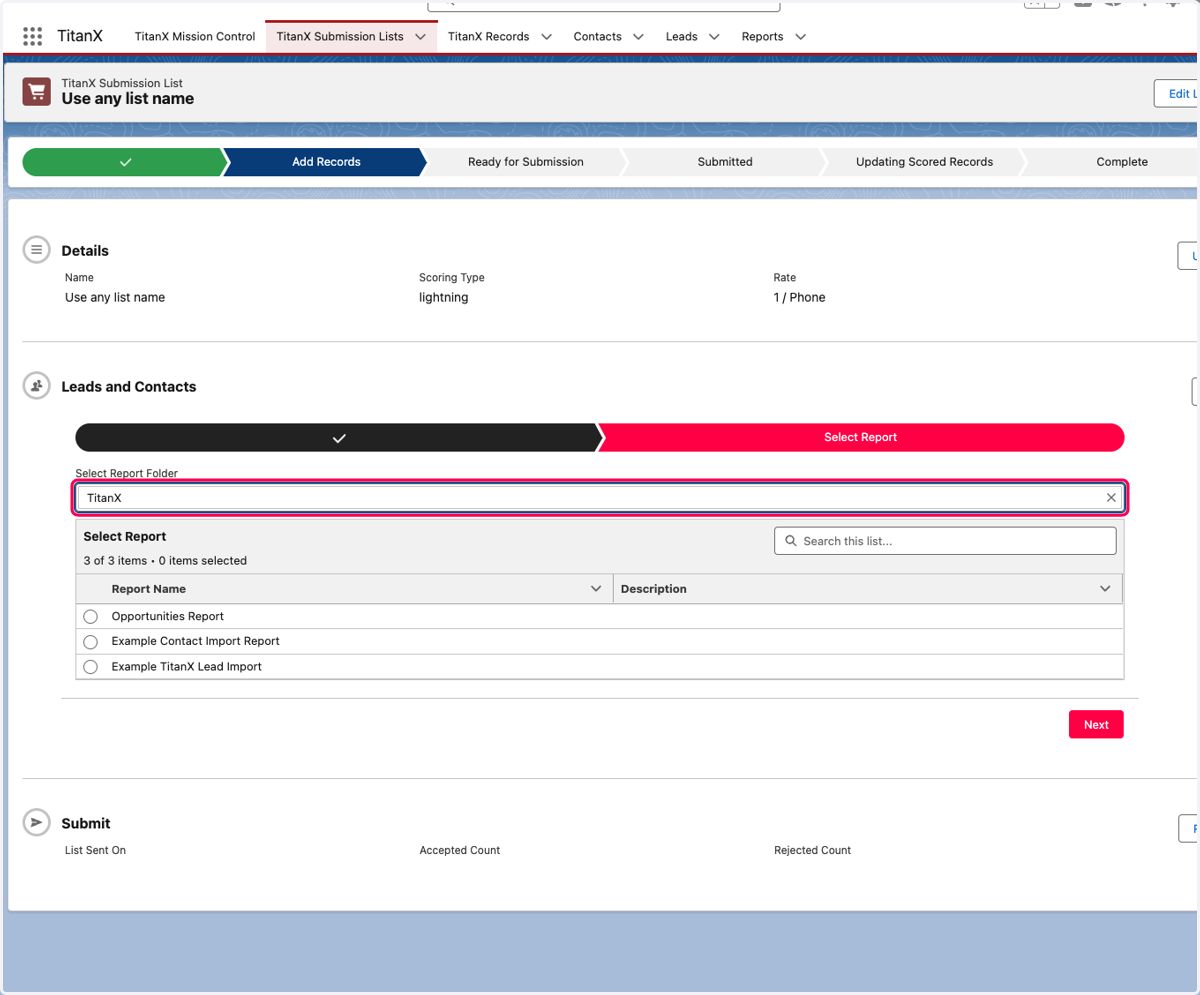1200x995 pixels.
Task: Open Contacts tab dropdown arrow
Action: [638, 36]
